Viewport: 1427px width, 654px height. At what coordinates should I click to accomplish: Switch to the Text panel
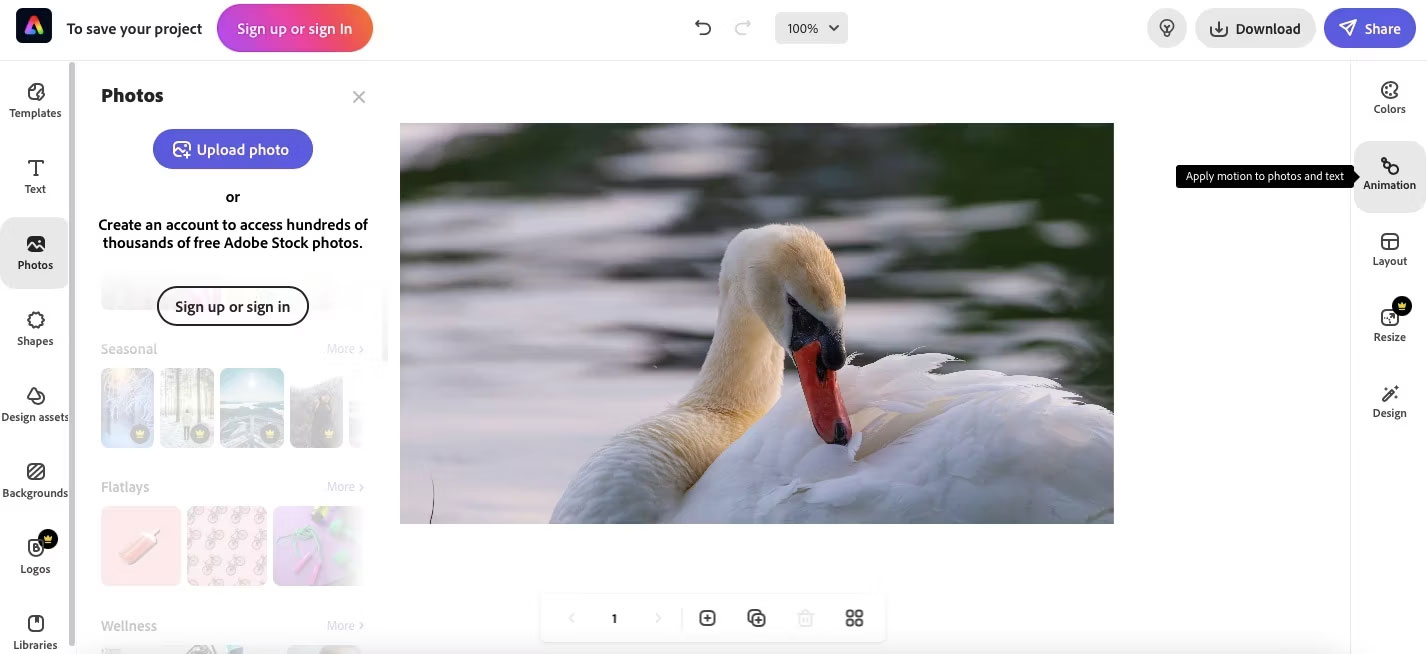pos(35,176)
